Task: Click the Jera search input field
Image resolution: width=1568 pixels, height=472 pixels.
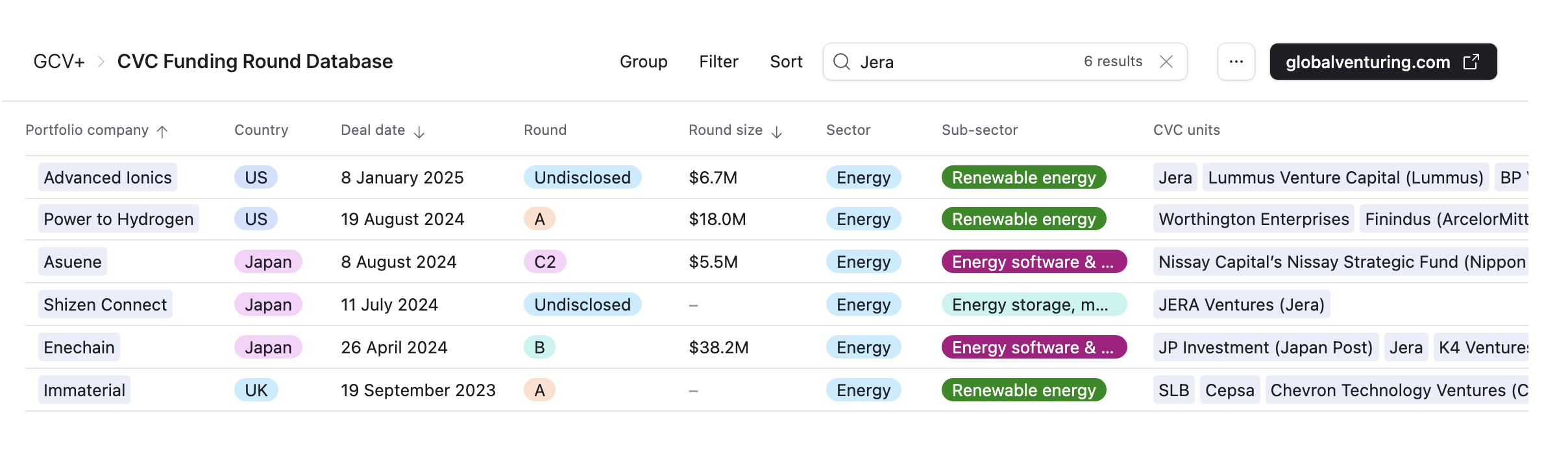Action: [x=967, y=62]
